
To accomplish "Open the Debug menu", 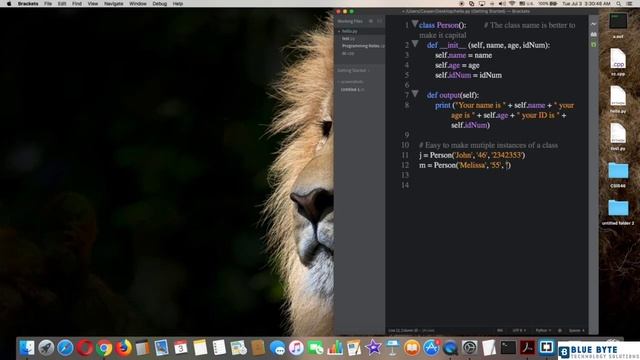I will click(159, 4).
